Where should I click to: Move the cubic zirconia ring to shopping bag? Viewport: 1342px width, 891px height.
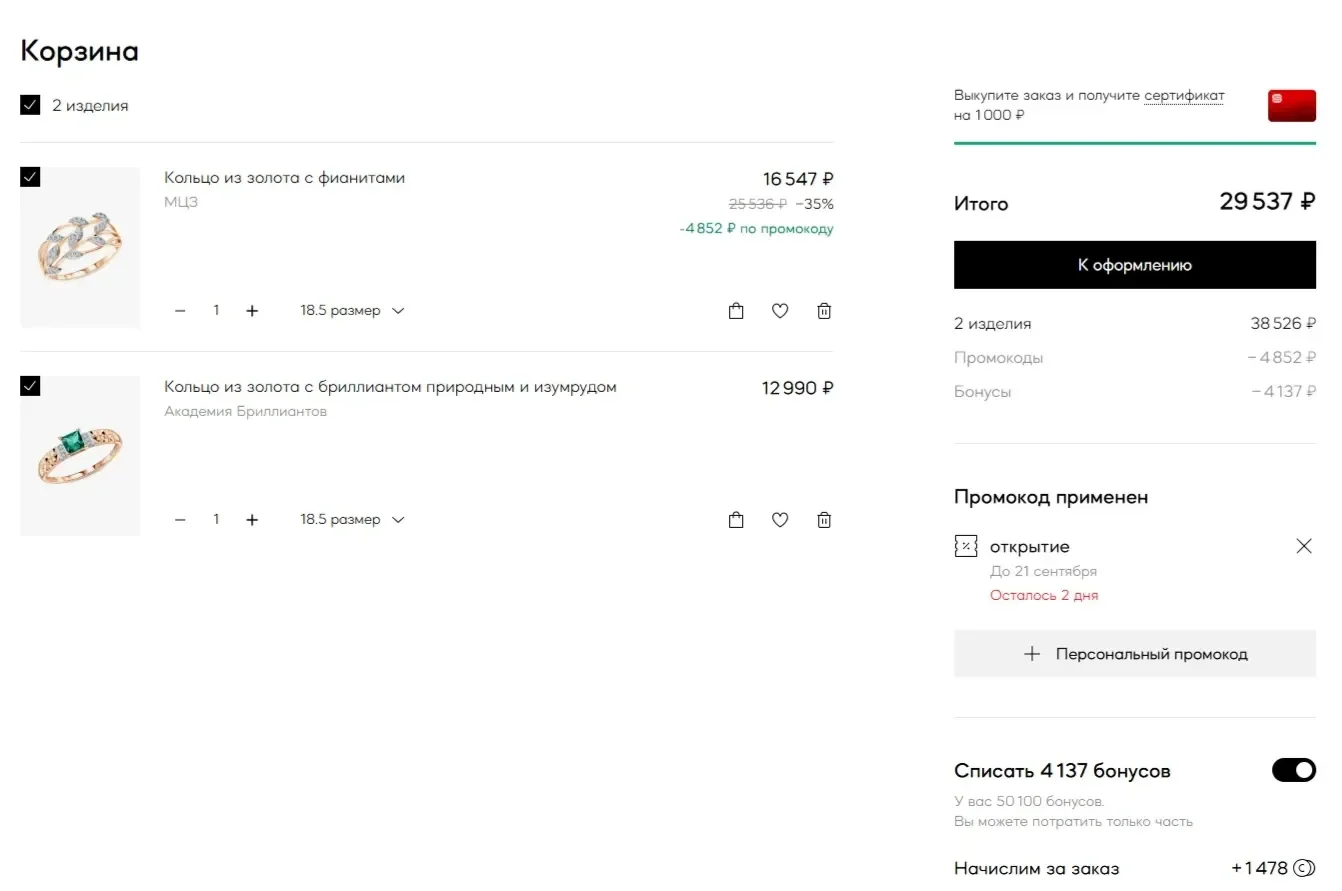point(736,311)
